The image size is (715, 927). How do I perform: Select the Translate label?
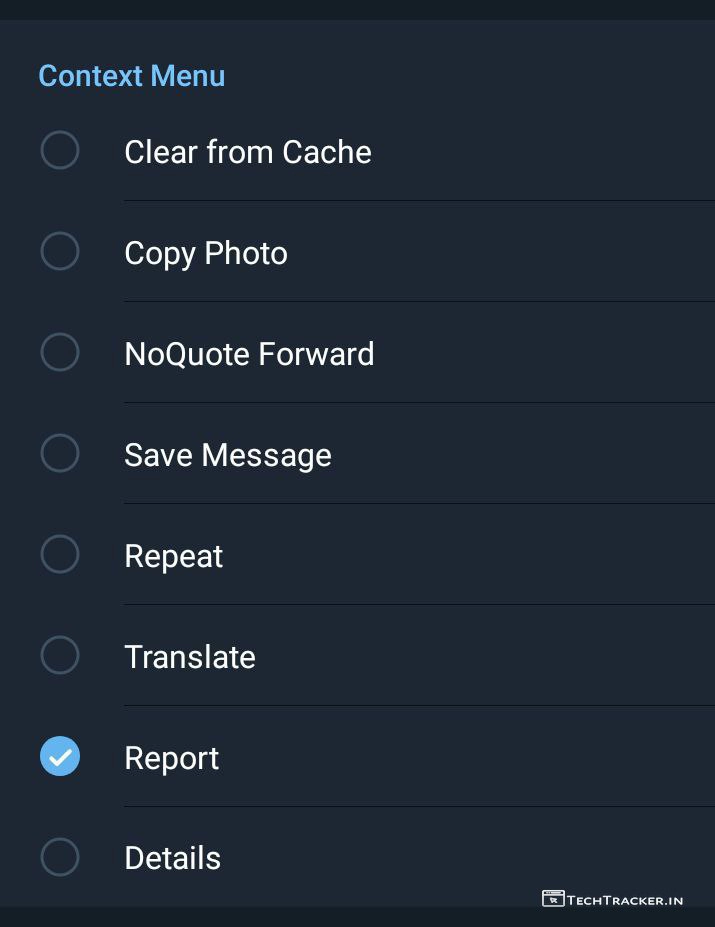[189, 657]
